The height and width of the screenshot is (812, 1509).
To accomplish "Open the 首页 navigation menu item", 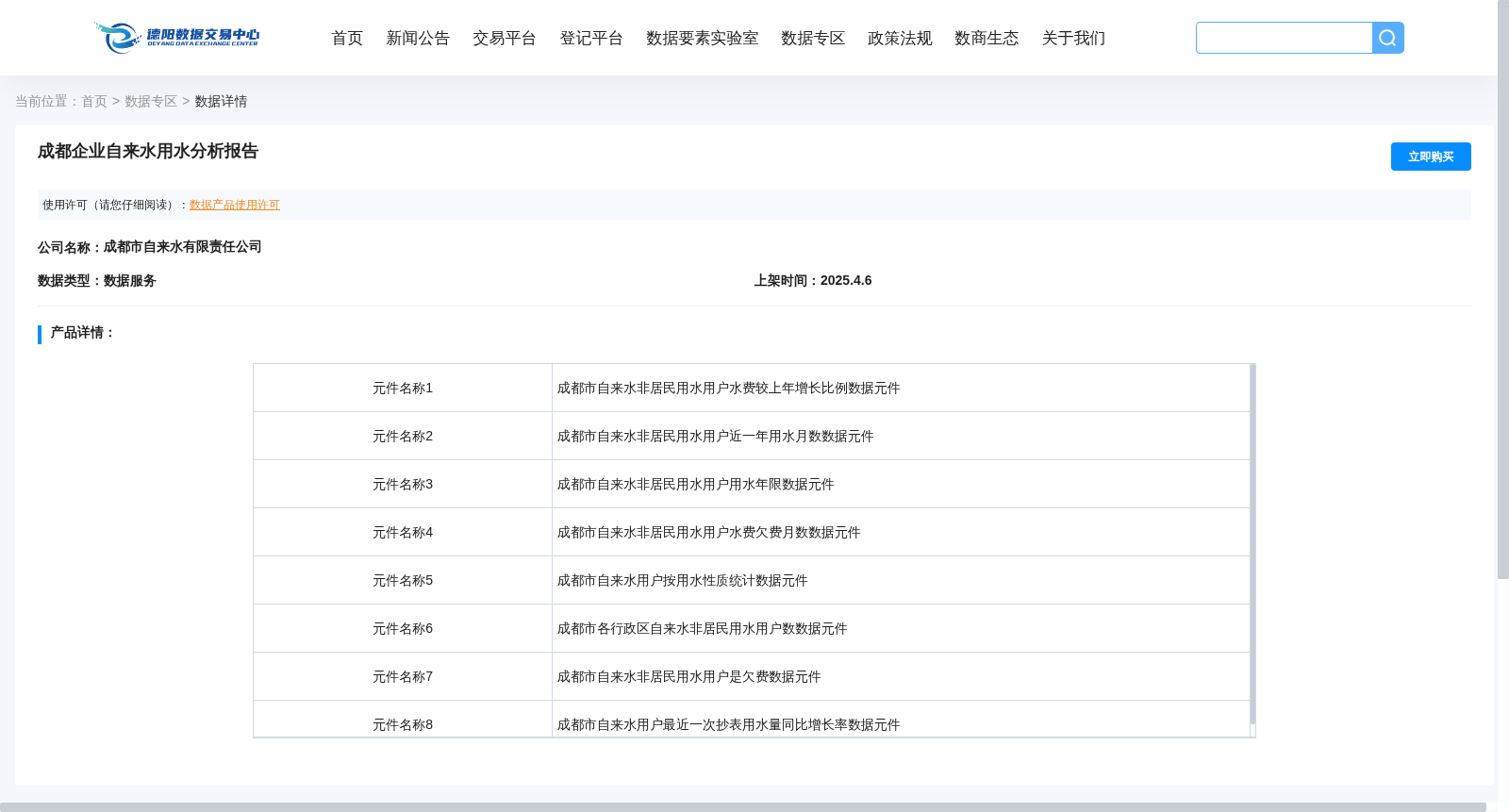I will point(347,38).
